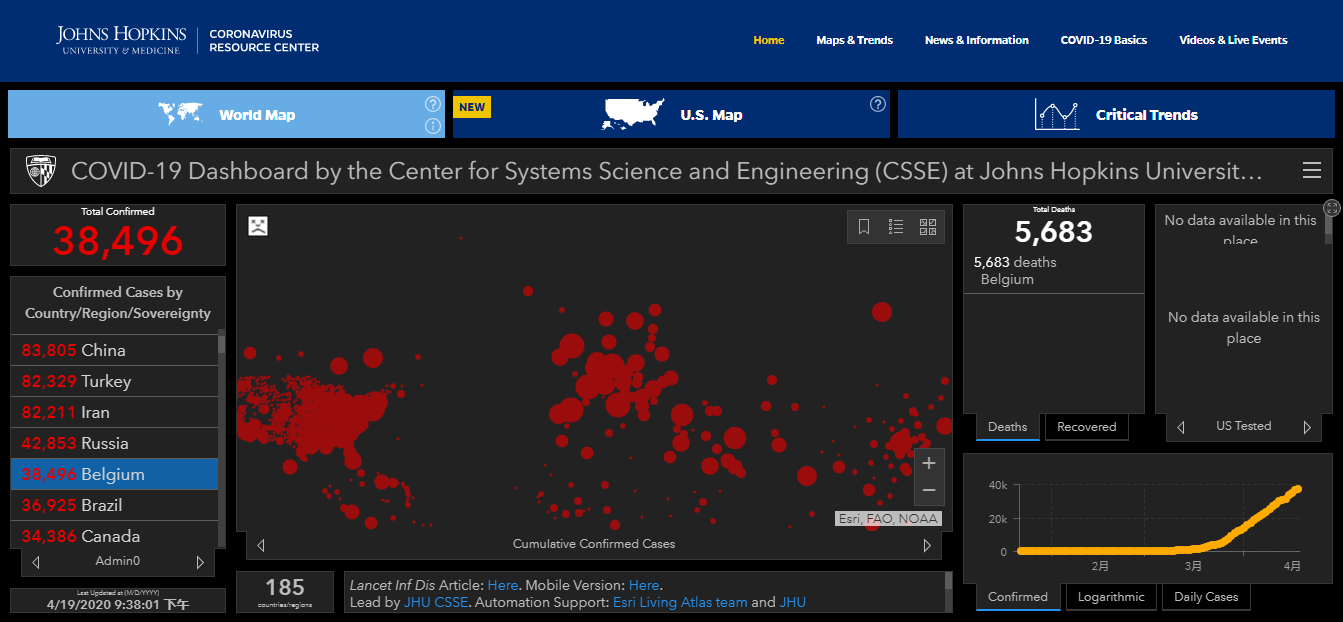Go to next view after US Tested

tap(1306, 427)
